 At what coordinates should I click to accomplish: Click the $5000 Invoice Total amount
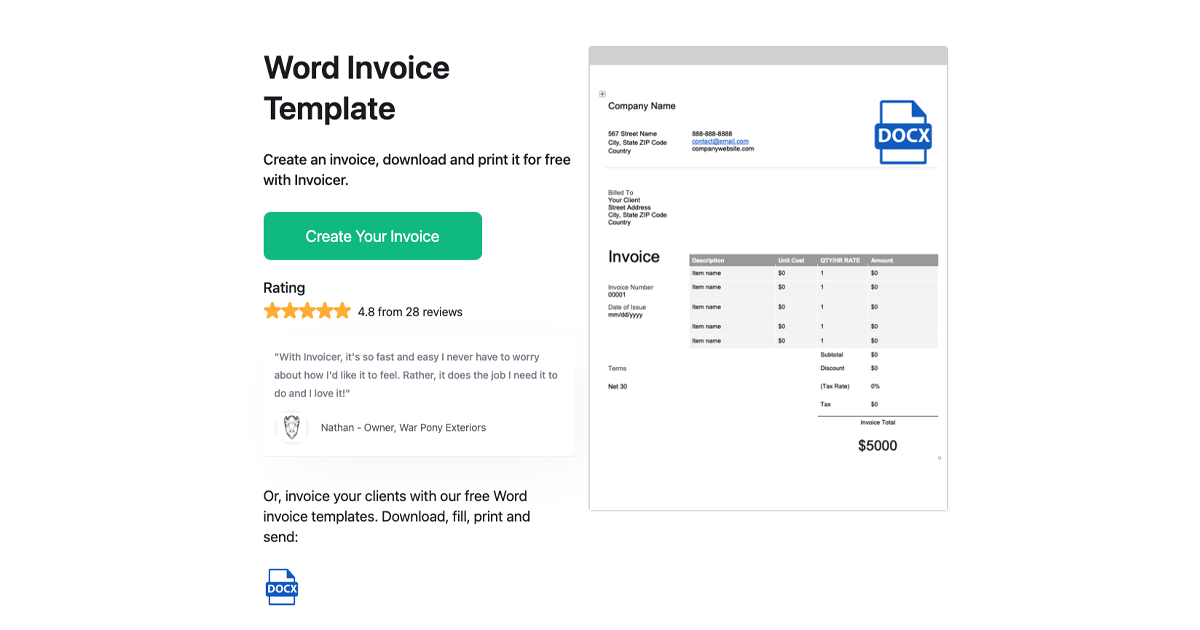(877, 445)
